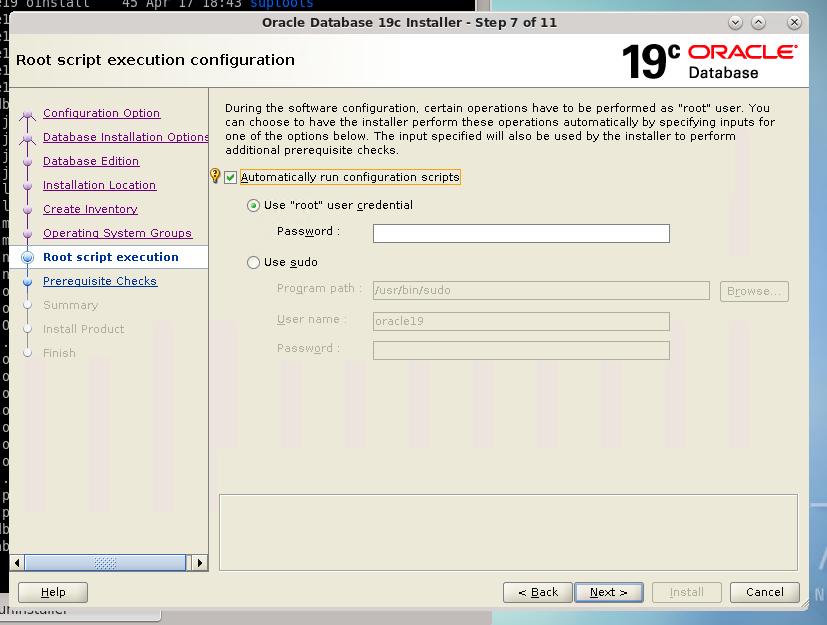Click the window roll-up arrow button

(x=758, y=23)
